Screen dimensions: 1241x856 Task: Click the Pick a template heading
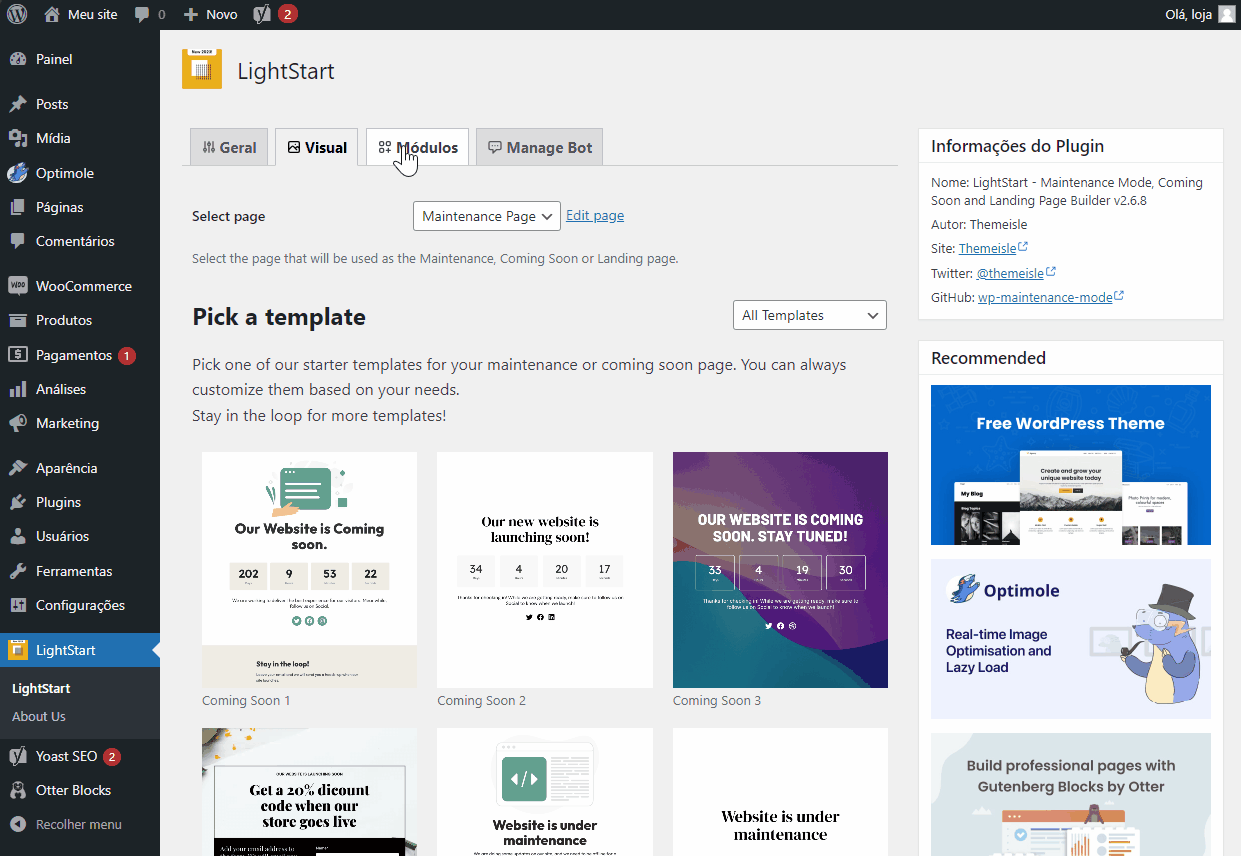click(279, 317)
